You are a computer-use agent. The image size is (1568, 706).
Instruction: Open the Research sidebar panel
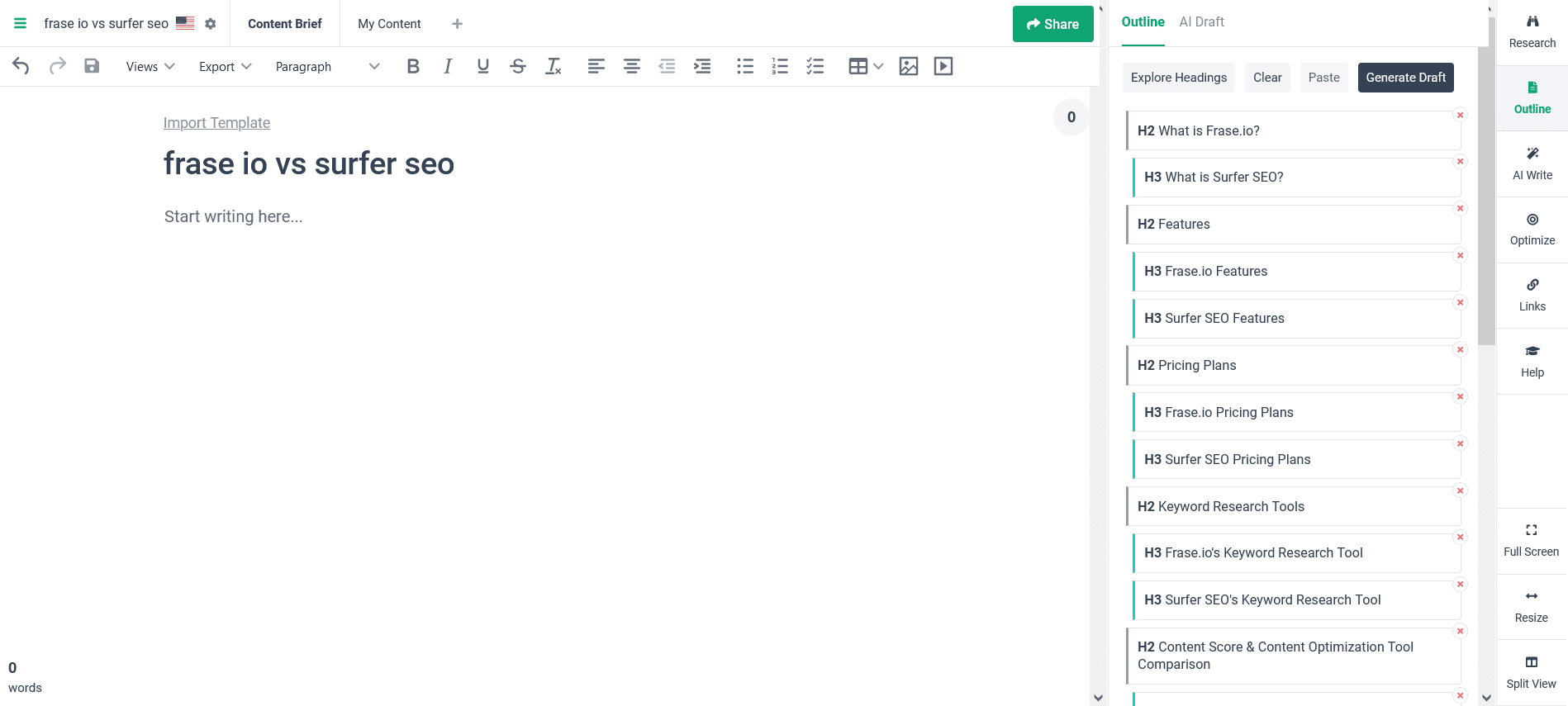pos(1532,32)
